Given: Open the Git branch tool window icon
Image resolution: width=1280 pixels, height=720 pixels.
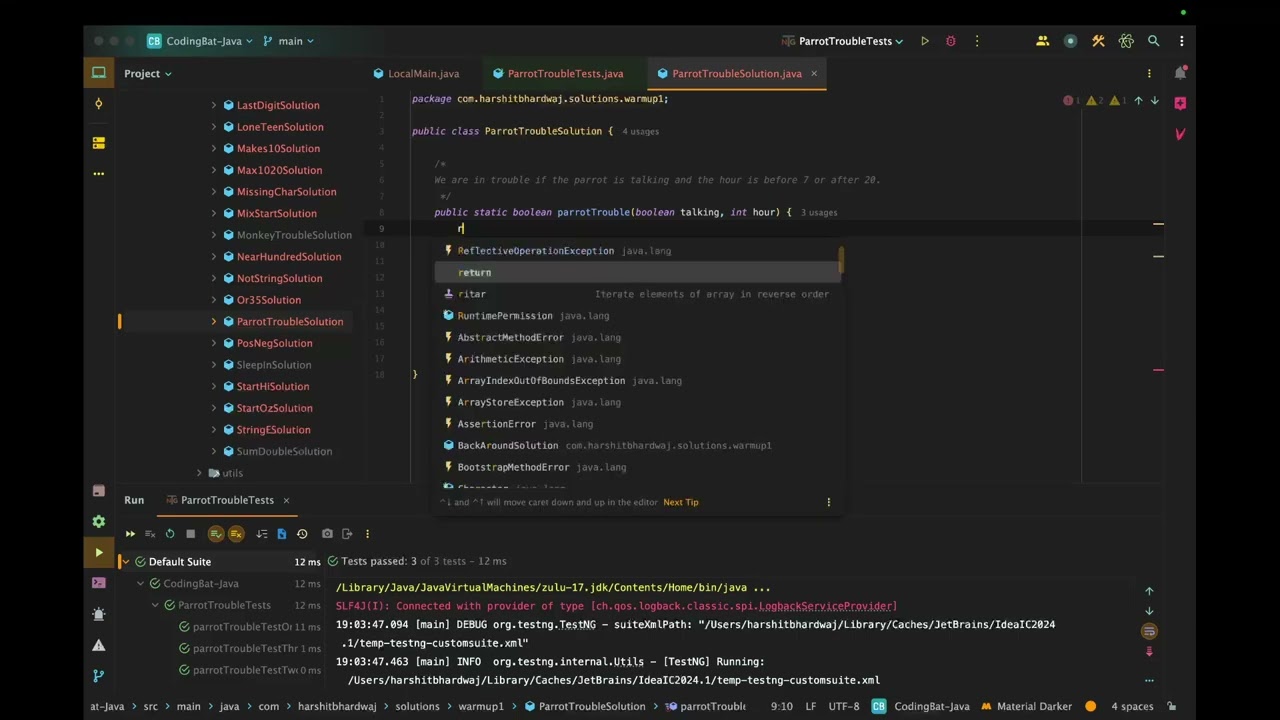Looking at the screenshot, I should point(99,676).
